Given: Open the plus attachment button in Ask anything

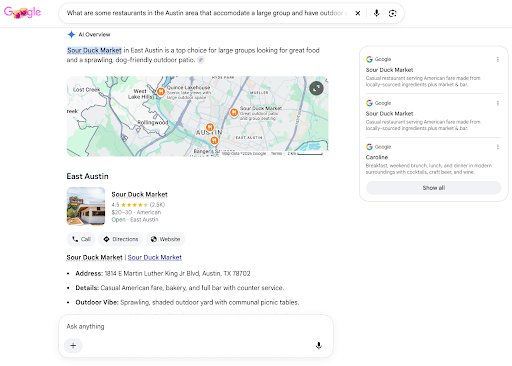Looking at the screenshot, I should point(73,345).
